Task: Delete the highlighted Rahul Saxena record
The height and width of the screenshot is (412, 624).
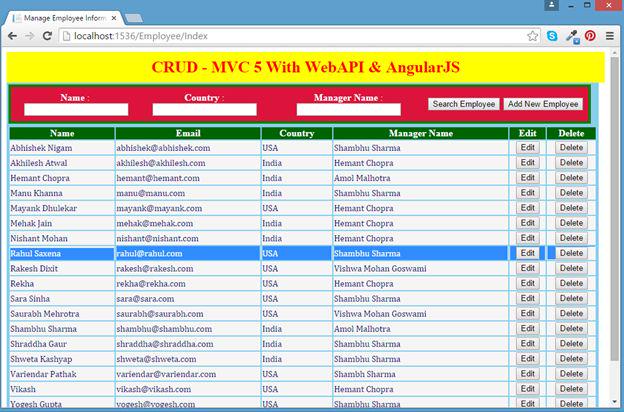Action: (571, 253)
